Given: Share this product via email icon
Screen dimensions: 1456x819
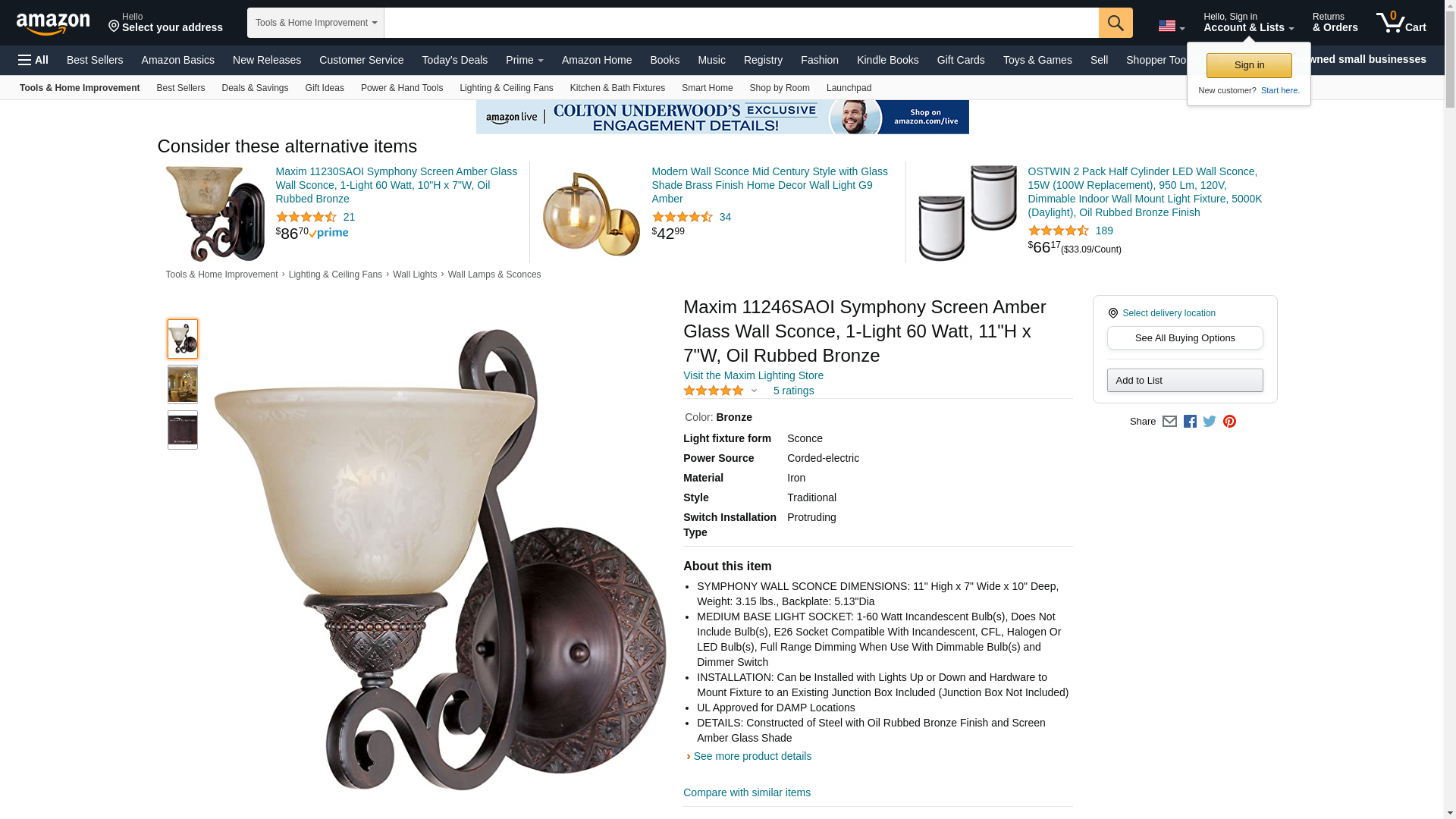Looking at the screenshot, I should click(x=1169, y=422).
